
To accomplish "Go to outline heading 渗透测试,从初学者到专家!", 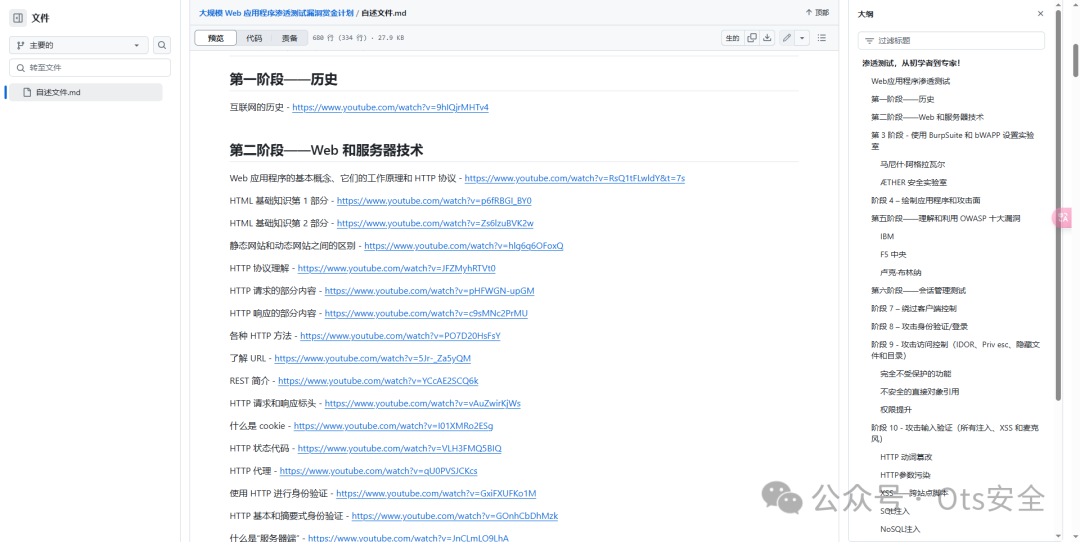I will [x=911, y=63].
